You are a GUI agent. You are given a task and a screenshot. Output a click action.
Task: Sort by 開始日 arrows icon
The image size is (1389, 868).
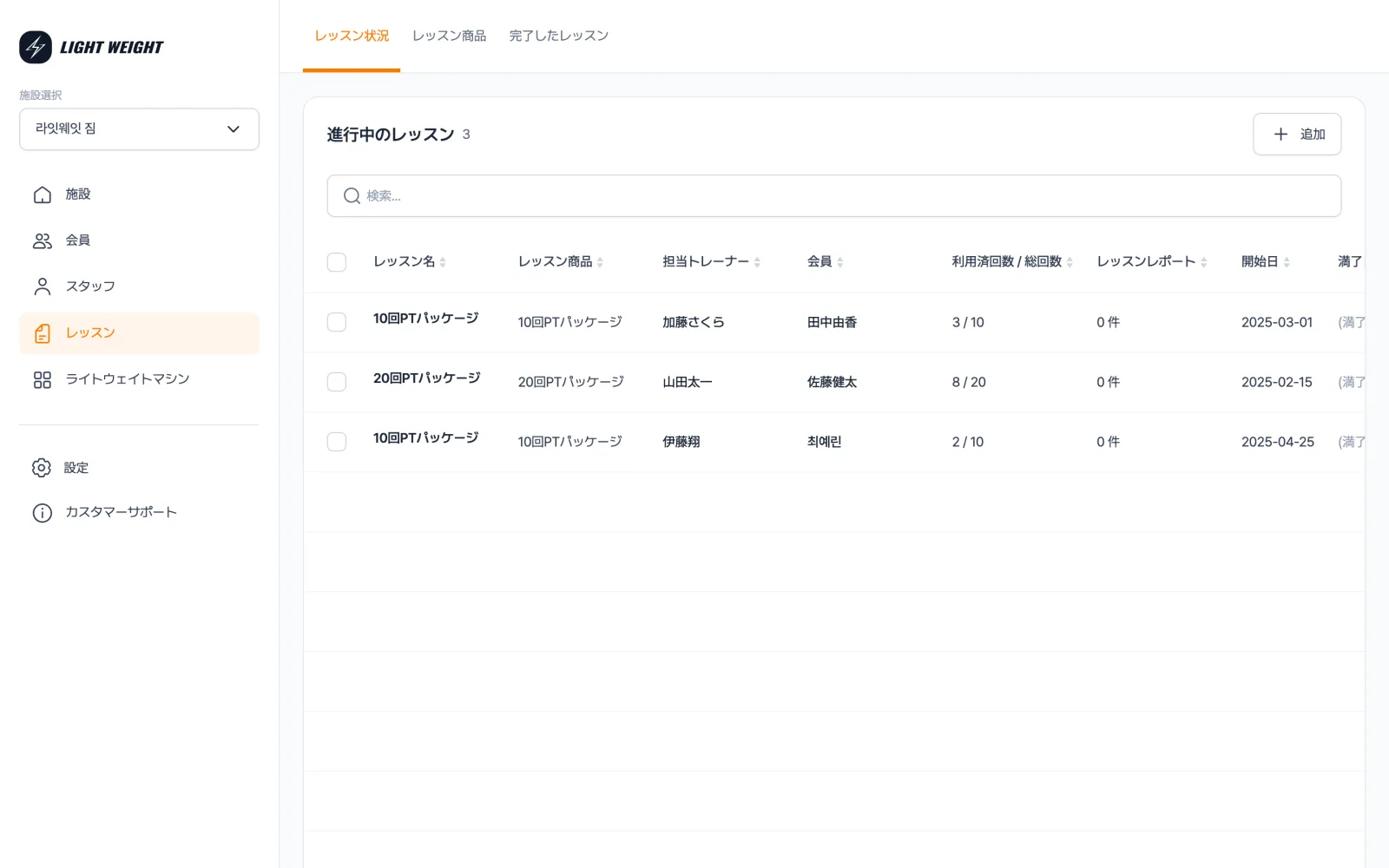pos(1287,262)
